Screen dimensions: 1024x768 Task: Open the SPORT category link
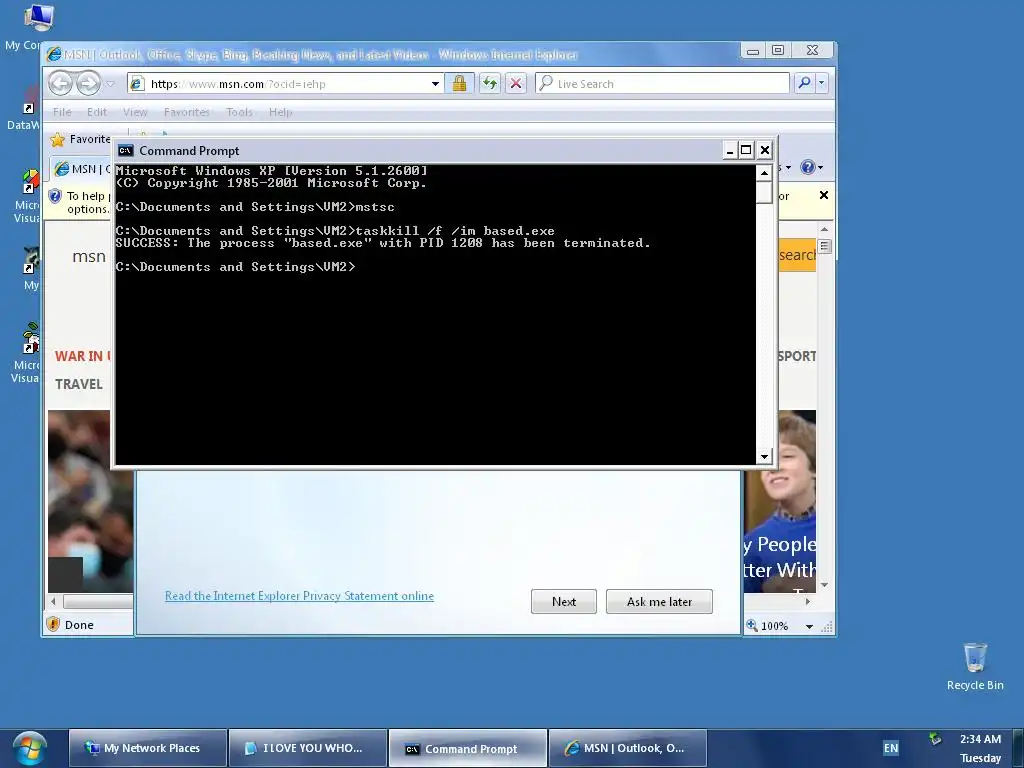pyautogui.click(x=797, y=356)
